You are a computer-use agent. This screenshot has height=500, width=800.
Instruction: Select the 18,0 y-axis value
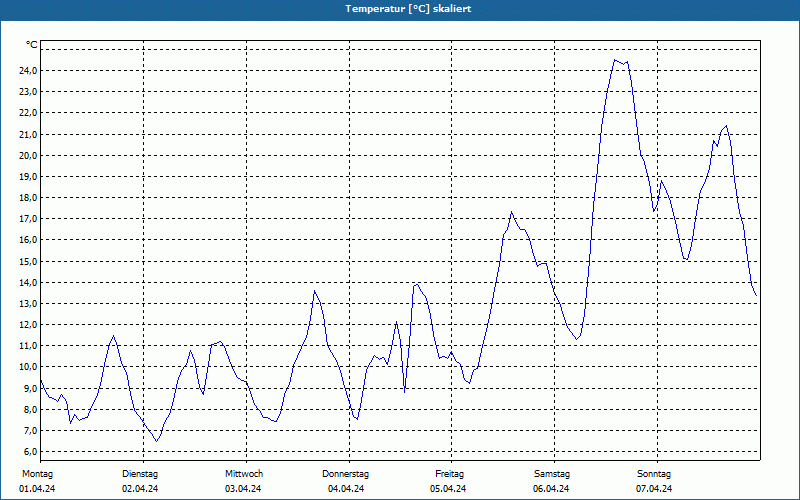28,197
